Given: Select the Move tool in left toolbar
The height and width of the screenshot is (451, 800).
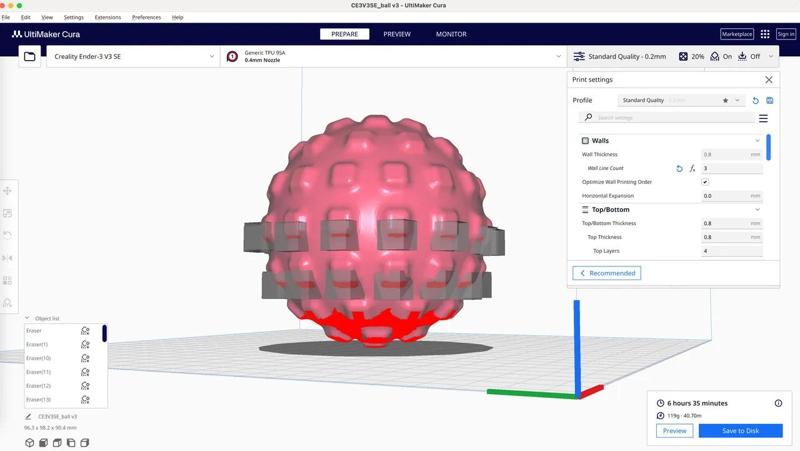Looking at the screenshot, I should point(8,191).
